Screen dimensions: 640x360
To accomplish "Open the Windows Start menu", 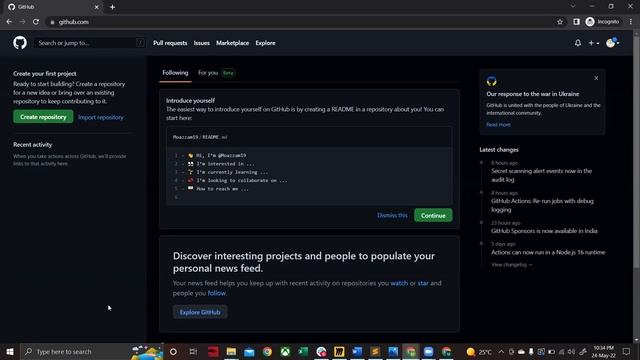I will [10, 351].
